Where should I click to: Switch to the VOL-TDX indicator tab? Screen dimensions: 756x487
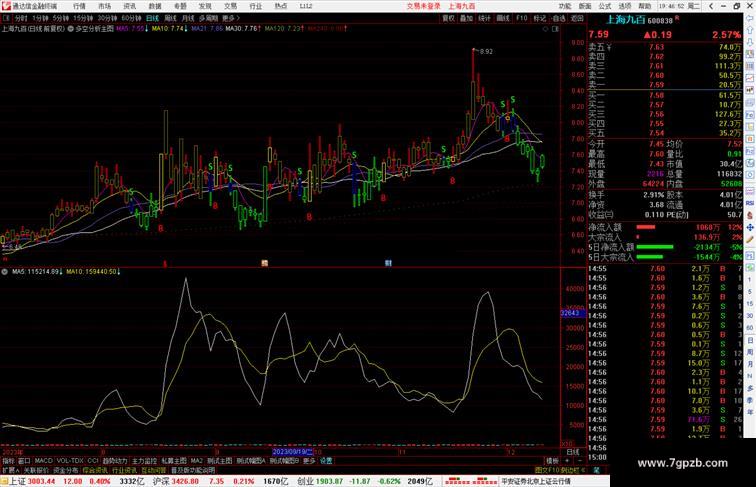(x=70, y=461)
